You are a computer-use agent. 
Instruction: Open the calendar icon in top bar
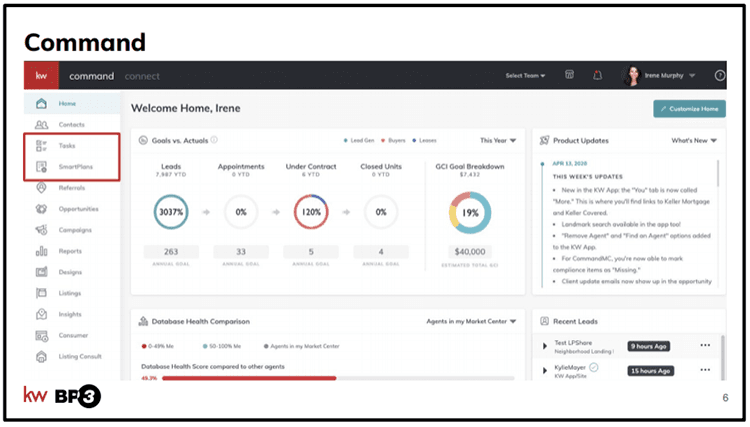(569, 75)
